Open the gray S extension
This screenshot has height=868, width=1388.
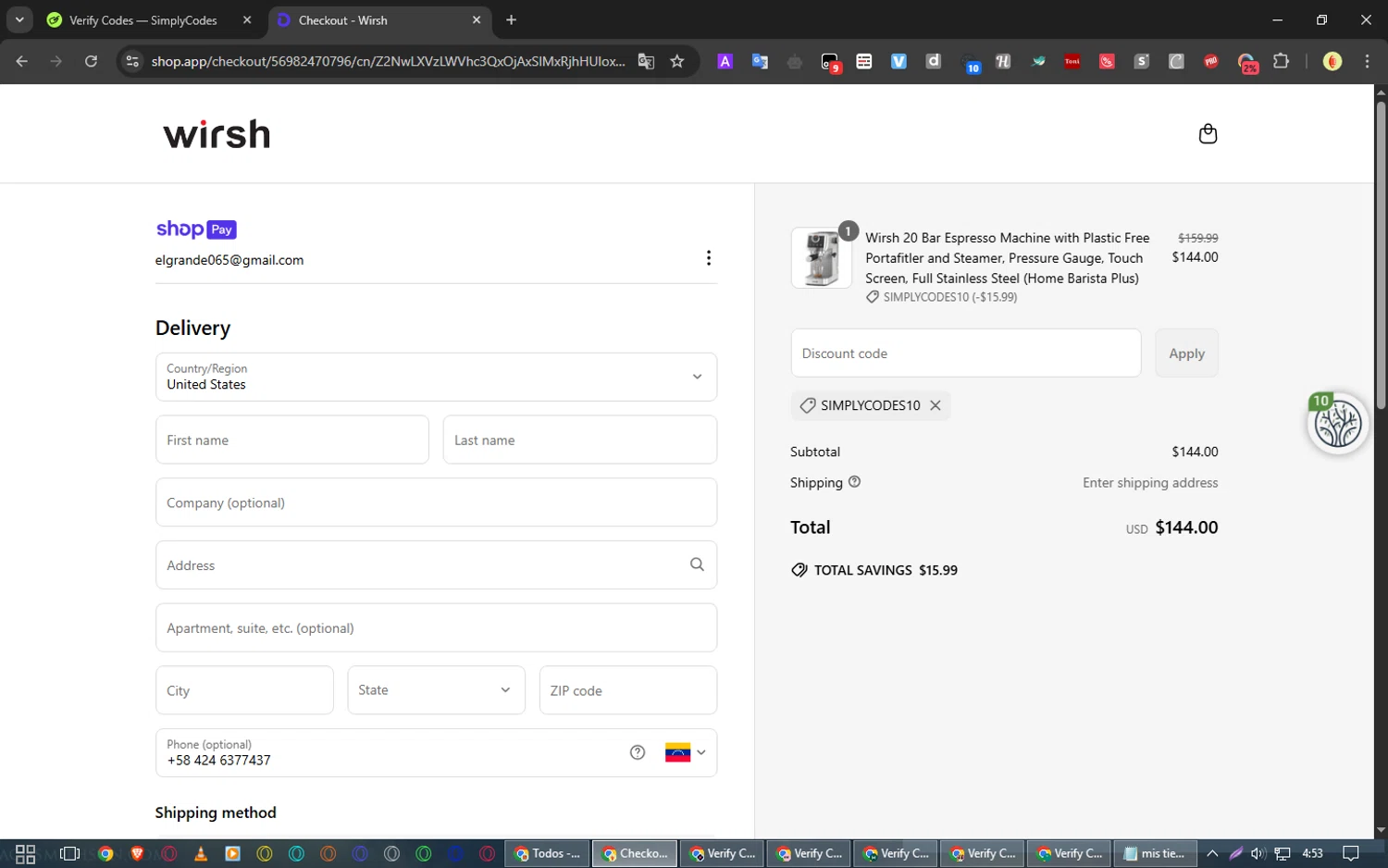(1142, 61)
